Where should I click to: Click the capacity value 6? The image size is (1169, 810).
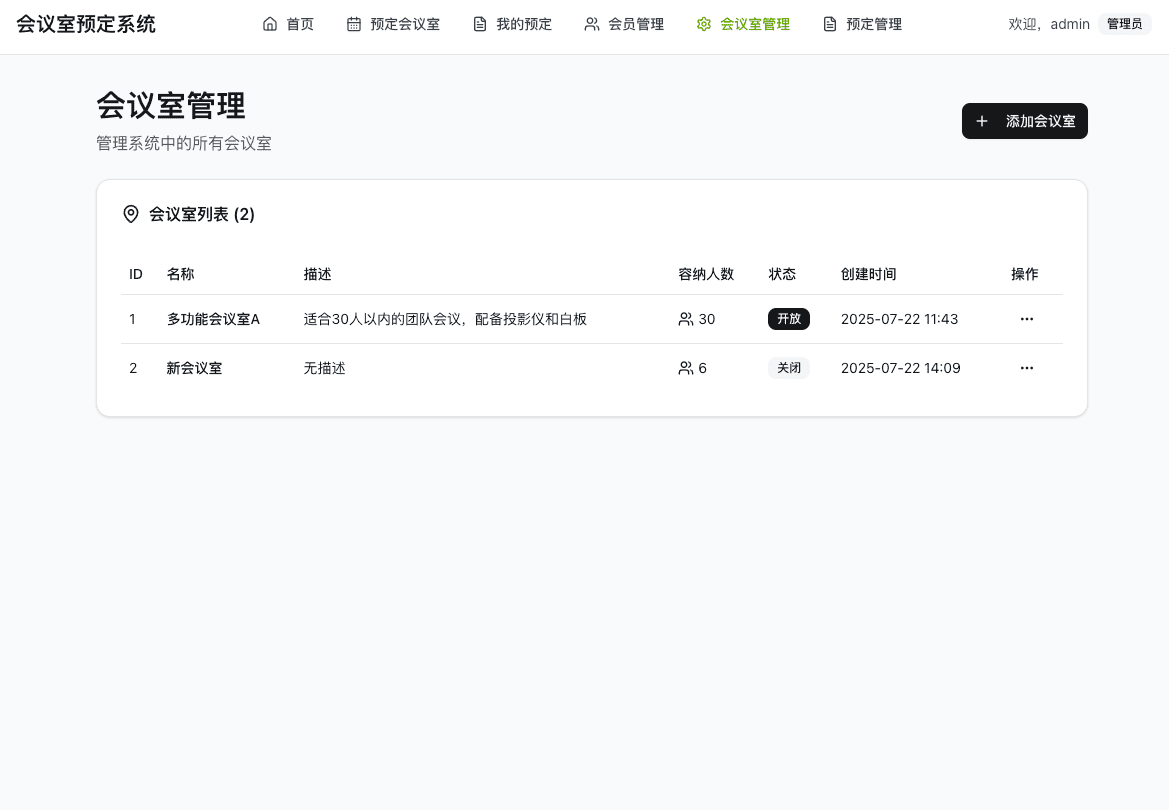click(x=702, y=368)
